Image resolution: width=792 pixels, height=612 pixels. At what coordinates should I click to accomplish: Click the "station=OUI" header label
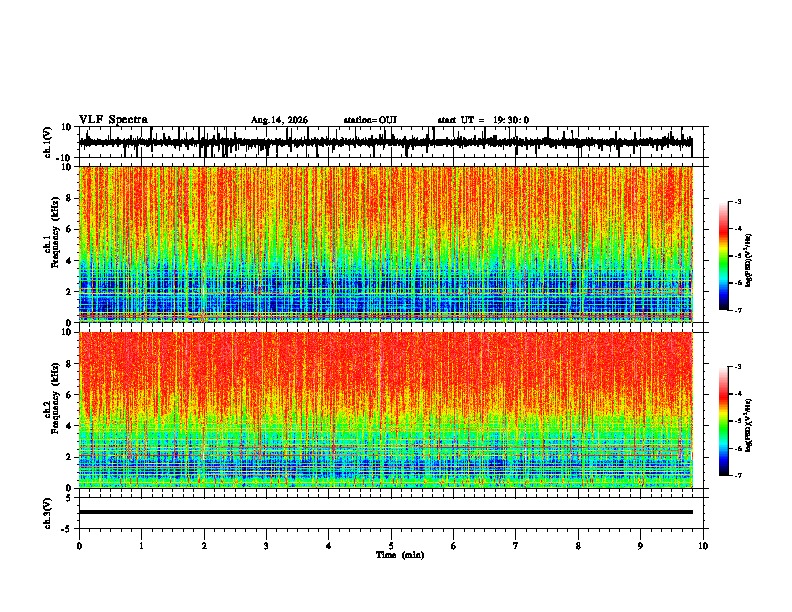coord(370,120)
